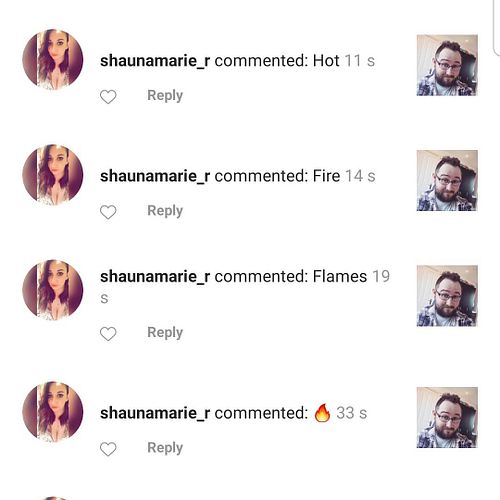
Task: Open shaunamarie_r username in fire emoji notification
Action: pos(155,413)
